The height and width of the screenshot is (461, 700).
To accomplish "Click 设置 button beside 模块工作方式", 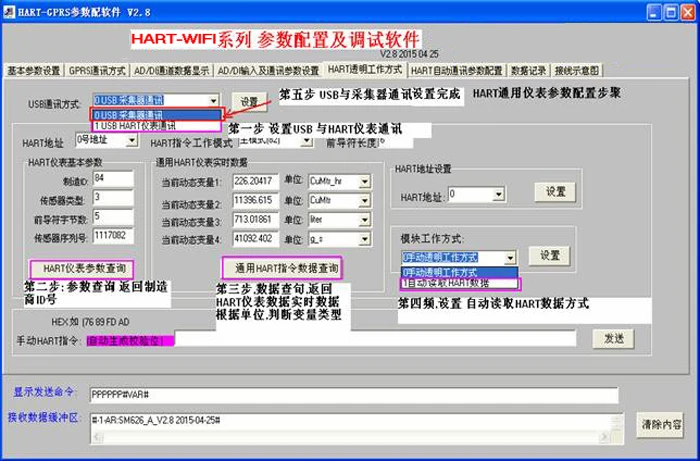I will coord(550,255).
